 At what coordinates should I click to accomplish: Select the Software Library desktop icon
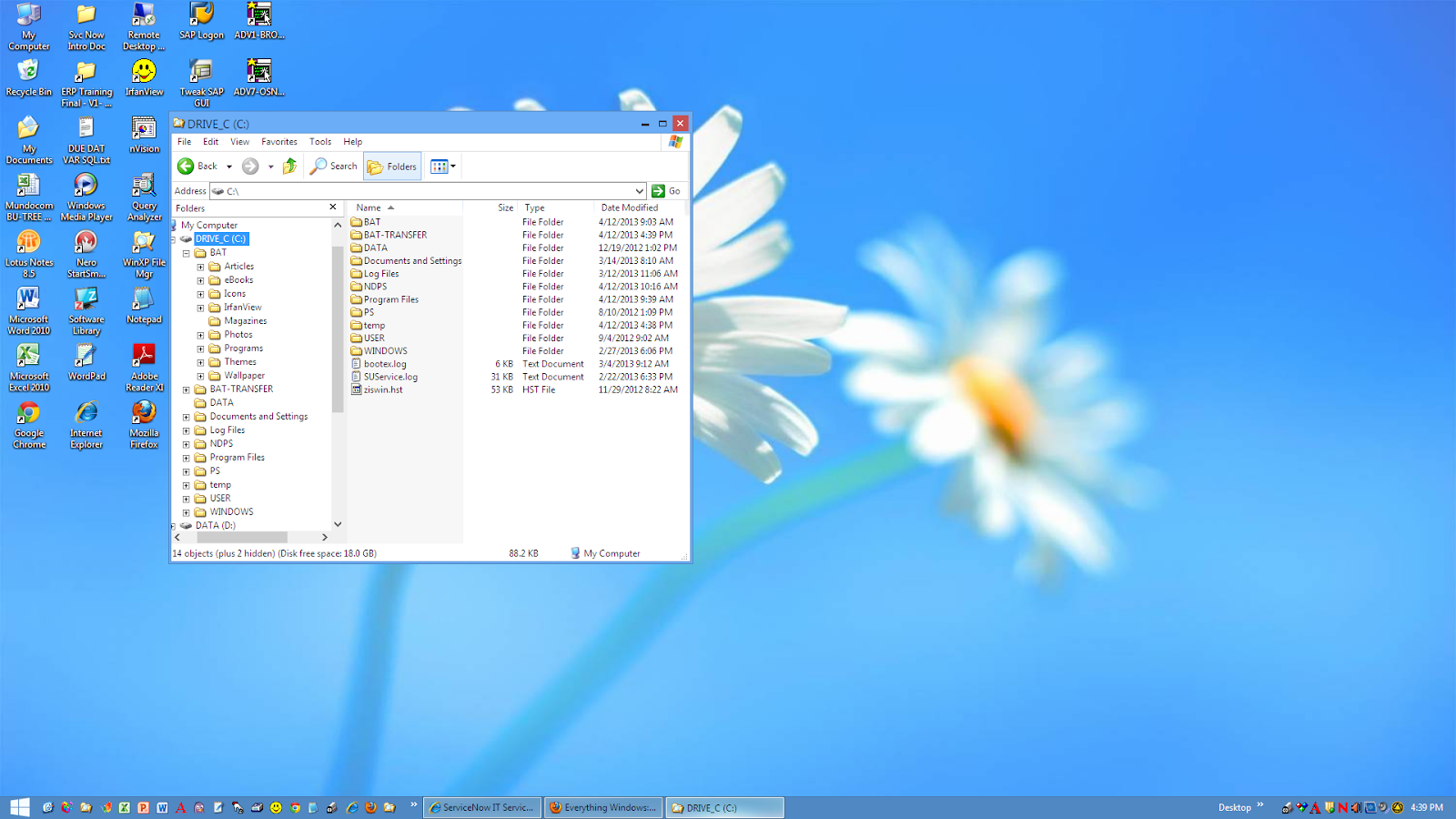tap(86, 311)
